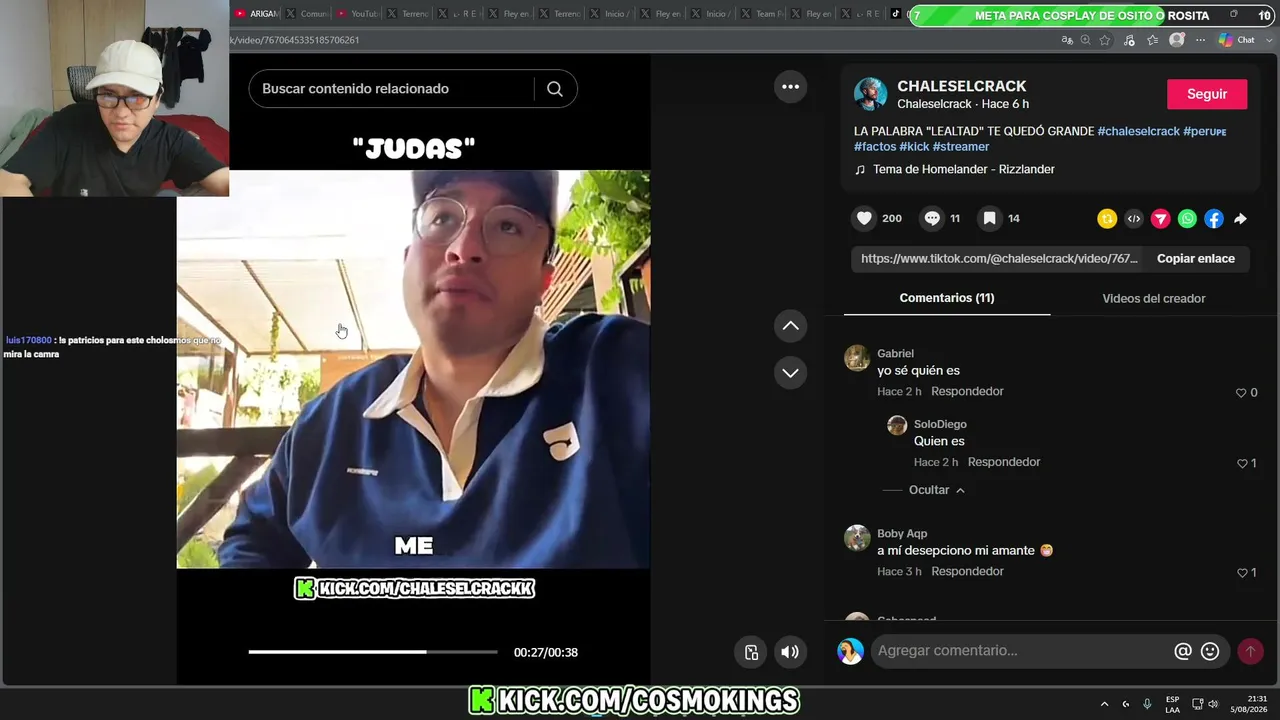Open more share options arrow

click(x=1240, y=219)
